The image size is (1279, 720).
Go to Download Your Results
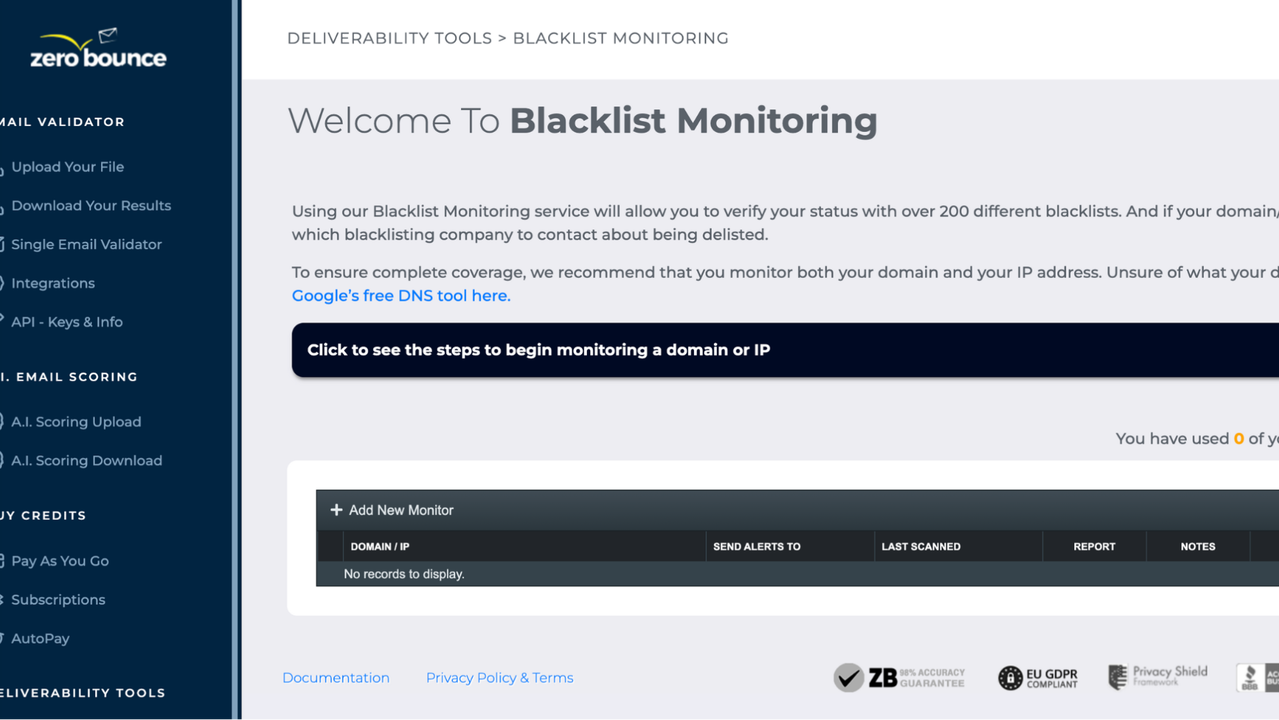pos(91,206)
